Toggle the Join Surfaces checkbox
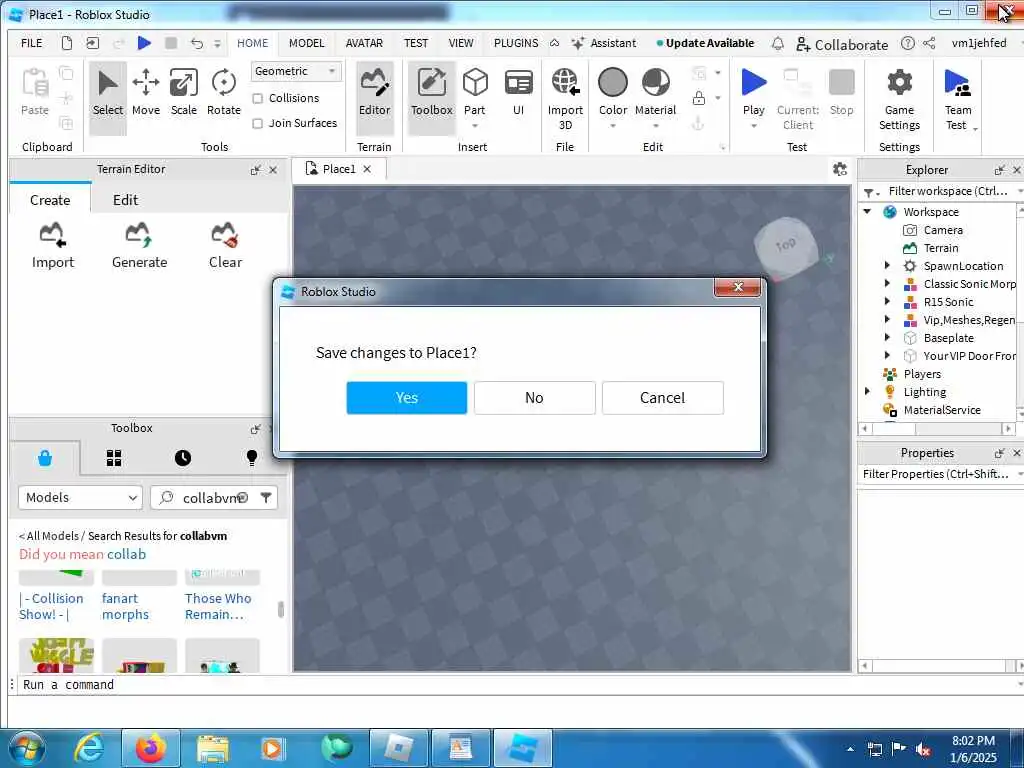The height and width of the screenshot is (768, 1024). click(257, 123)
